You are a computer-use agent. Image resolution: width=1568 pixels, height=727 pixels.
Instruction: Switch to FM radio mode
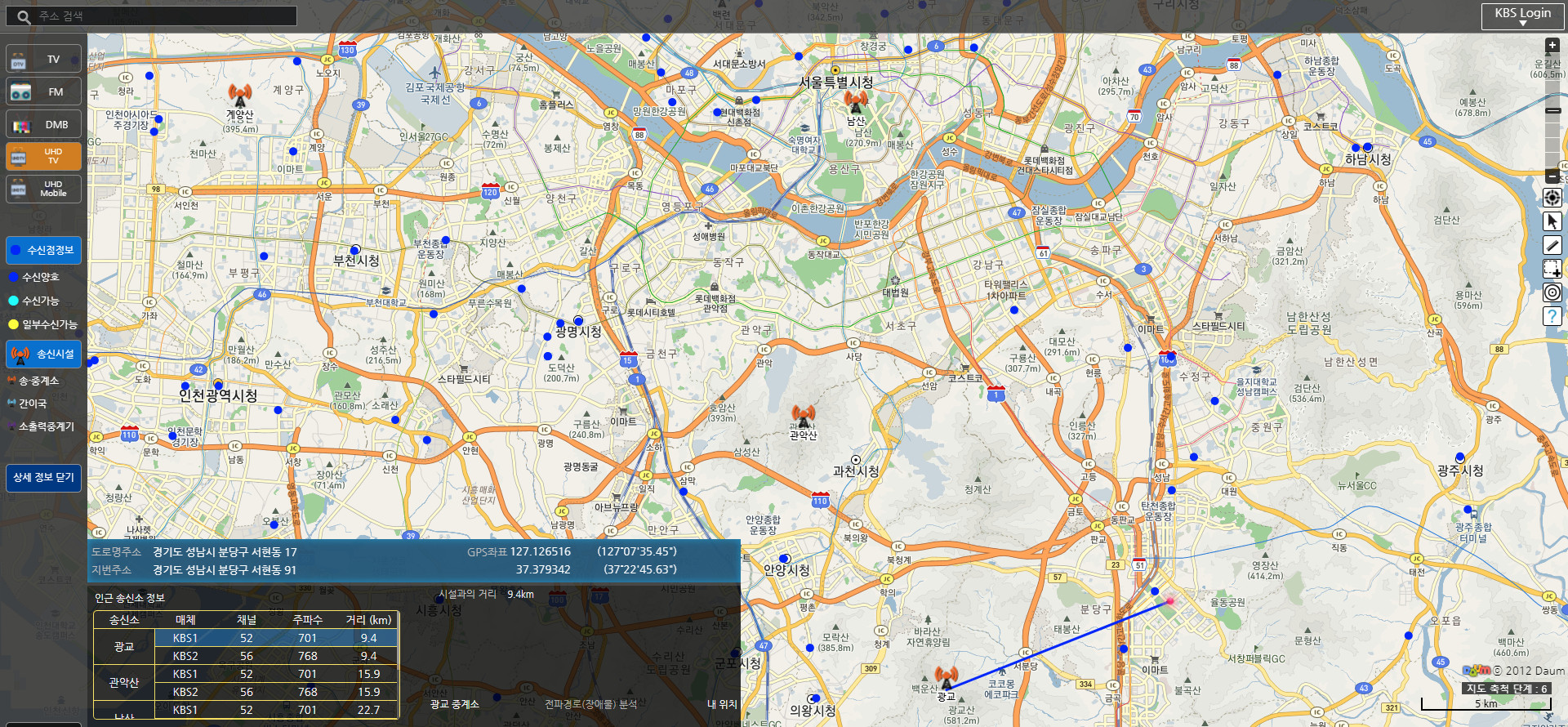point(43,91)
